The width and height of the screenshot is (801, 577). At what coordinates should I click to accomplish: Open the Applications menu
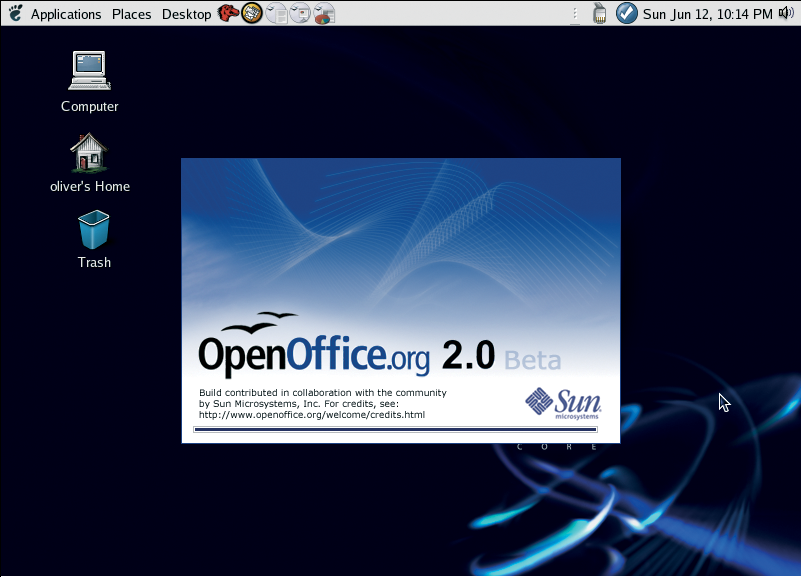click(66, 14)
